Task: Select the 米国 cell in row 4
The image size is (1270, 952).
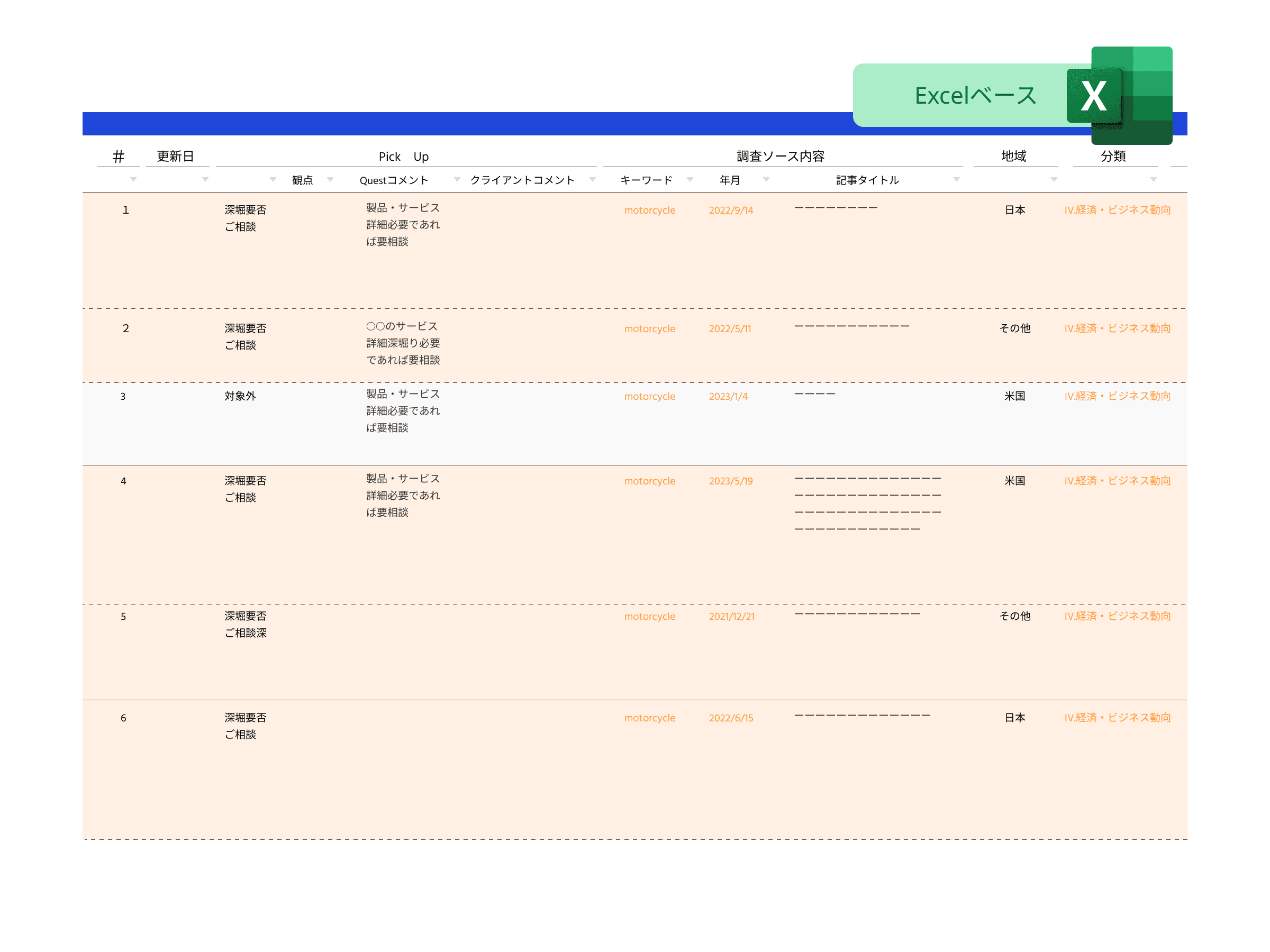Action: (x=1014, y=481)
